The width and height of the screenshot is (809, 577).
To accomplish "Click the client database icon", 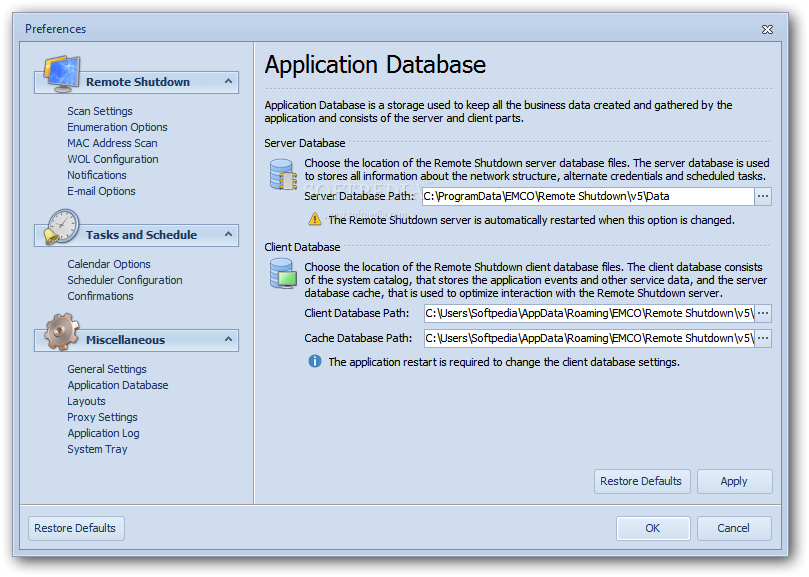I will 283,273.
